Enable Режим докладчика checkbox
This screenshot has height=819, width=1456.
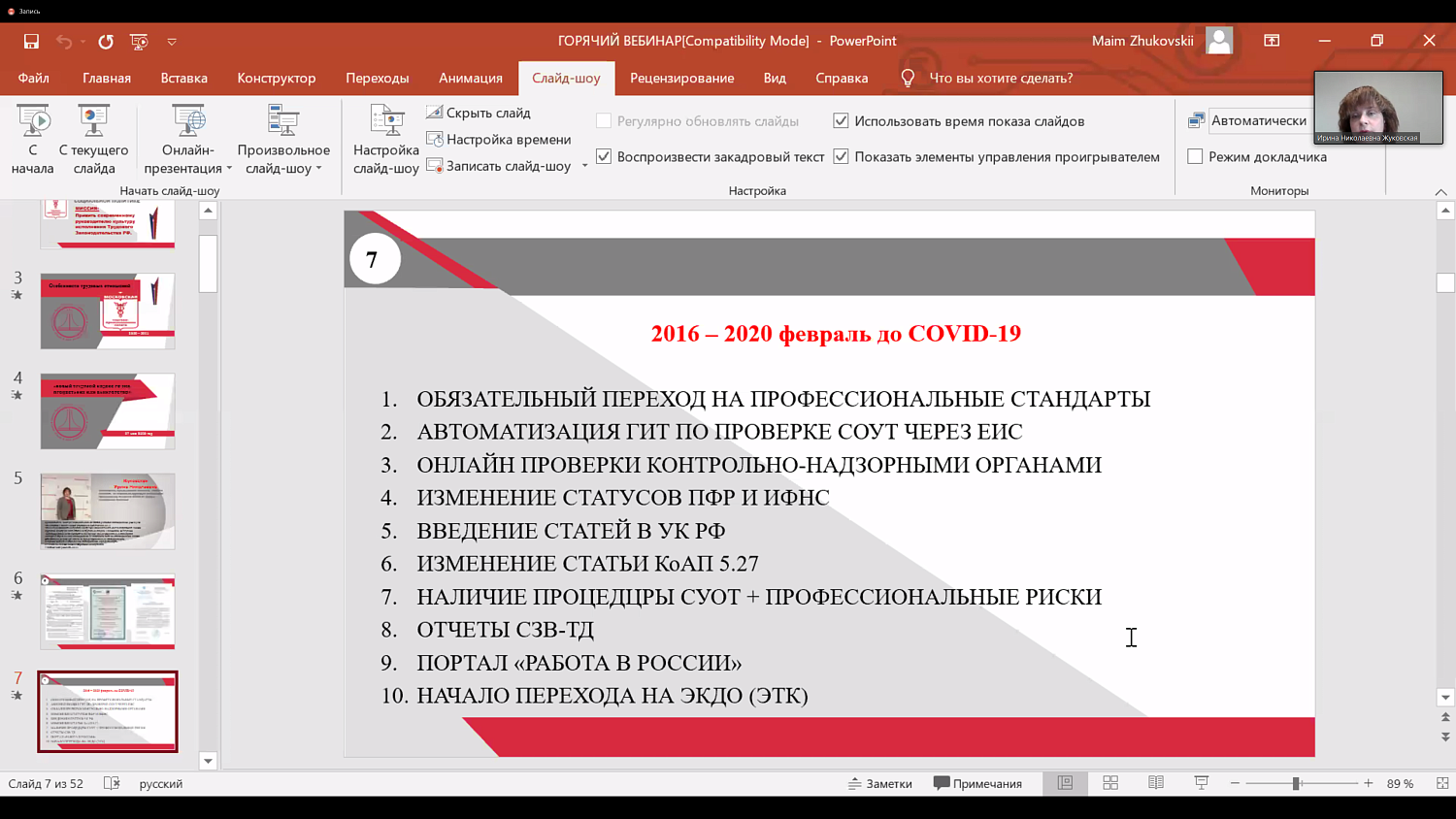tap(1195, 156)
